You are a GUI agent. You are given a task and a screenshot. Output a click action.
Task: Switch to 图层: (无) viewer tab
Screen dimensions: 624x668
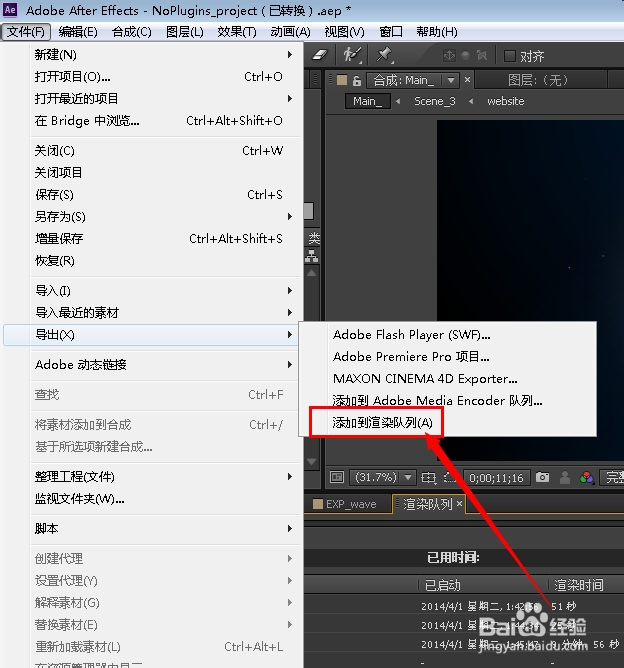click(x=539, y=80)
